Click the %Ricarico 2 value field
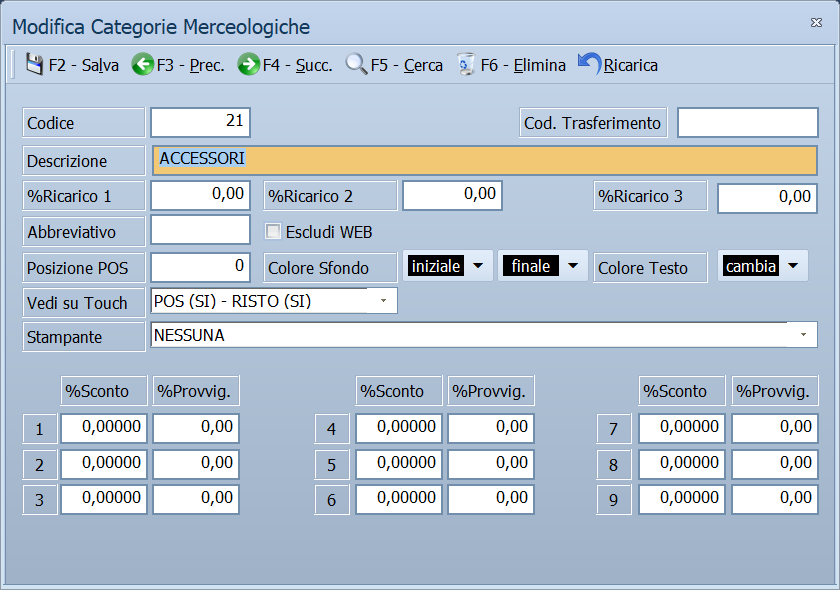840x590 pixels. click(452, 196)
